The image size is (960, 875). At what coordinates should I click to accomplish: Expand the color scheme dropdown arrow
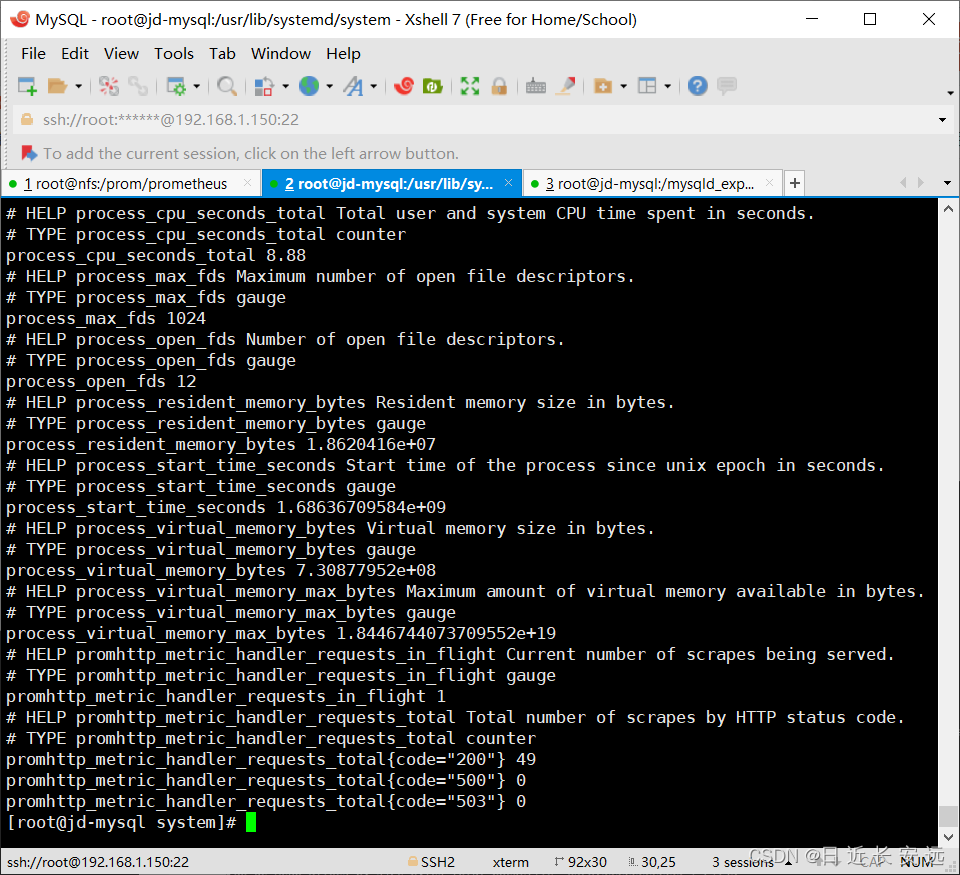(x=285, y=86)
